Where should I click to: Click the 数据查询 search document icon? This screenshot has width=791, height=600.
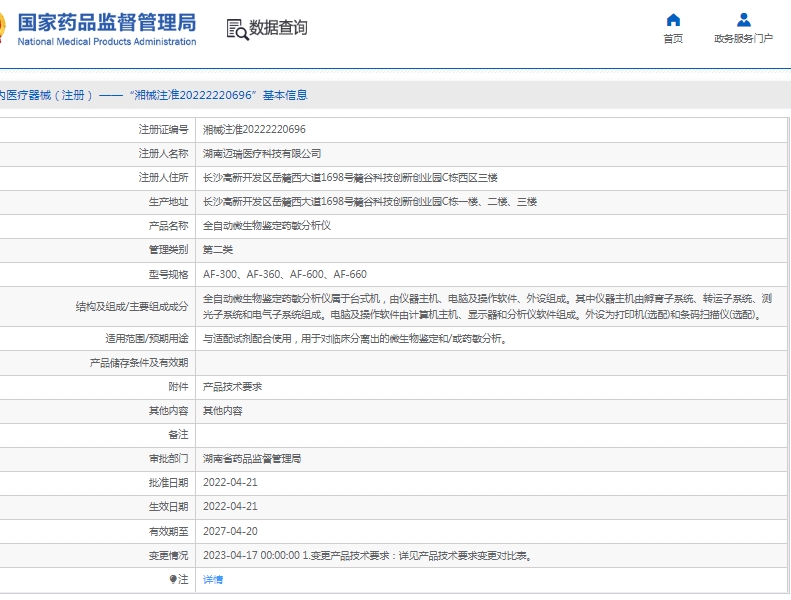coord(238,29)
